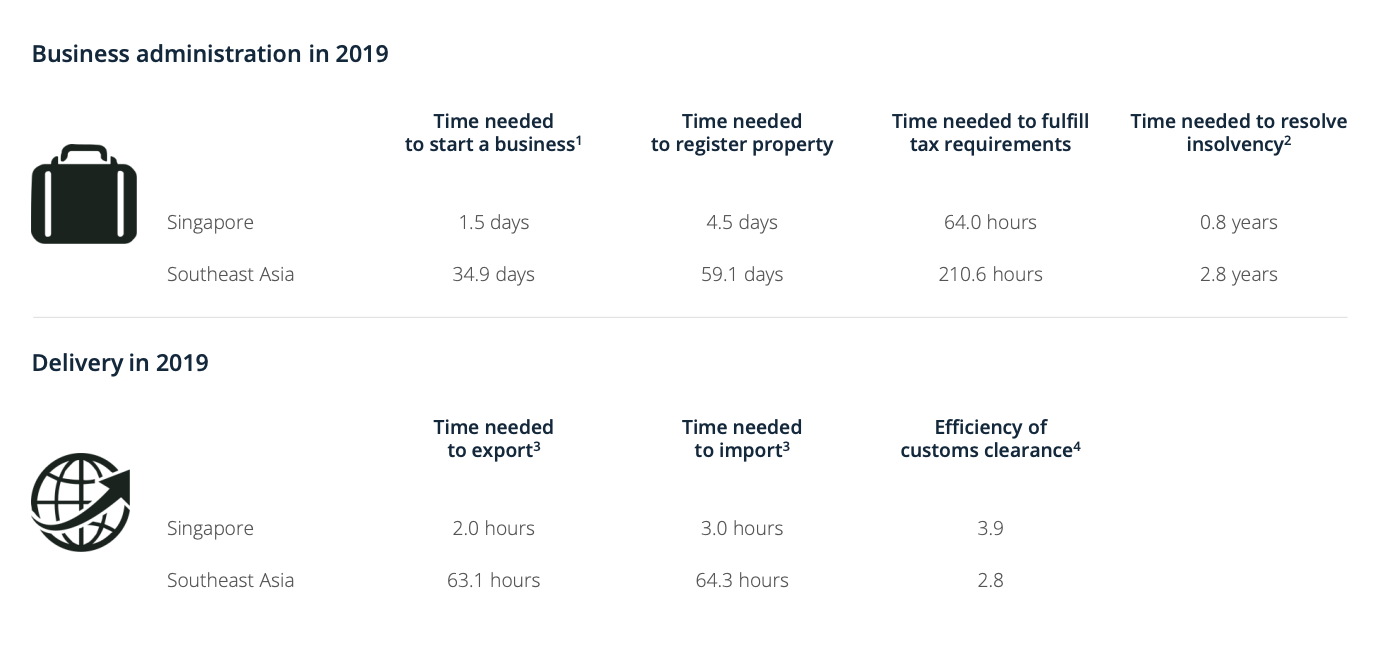
Task: Click "Time needed to fulfill tax requirements" header
Action: click(990, 133)
